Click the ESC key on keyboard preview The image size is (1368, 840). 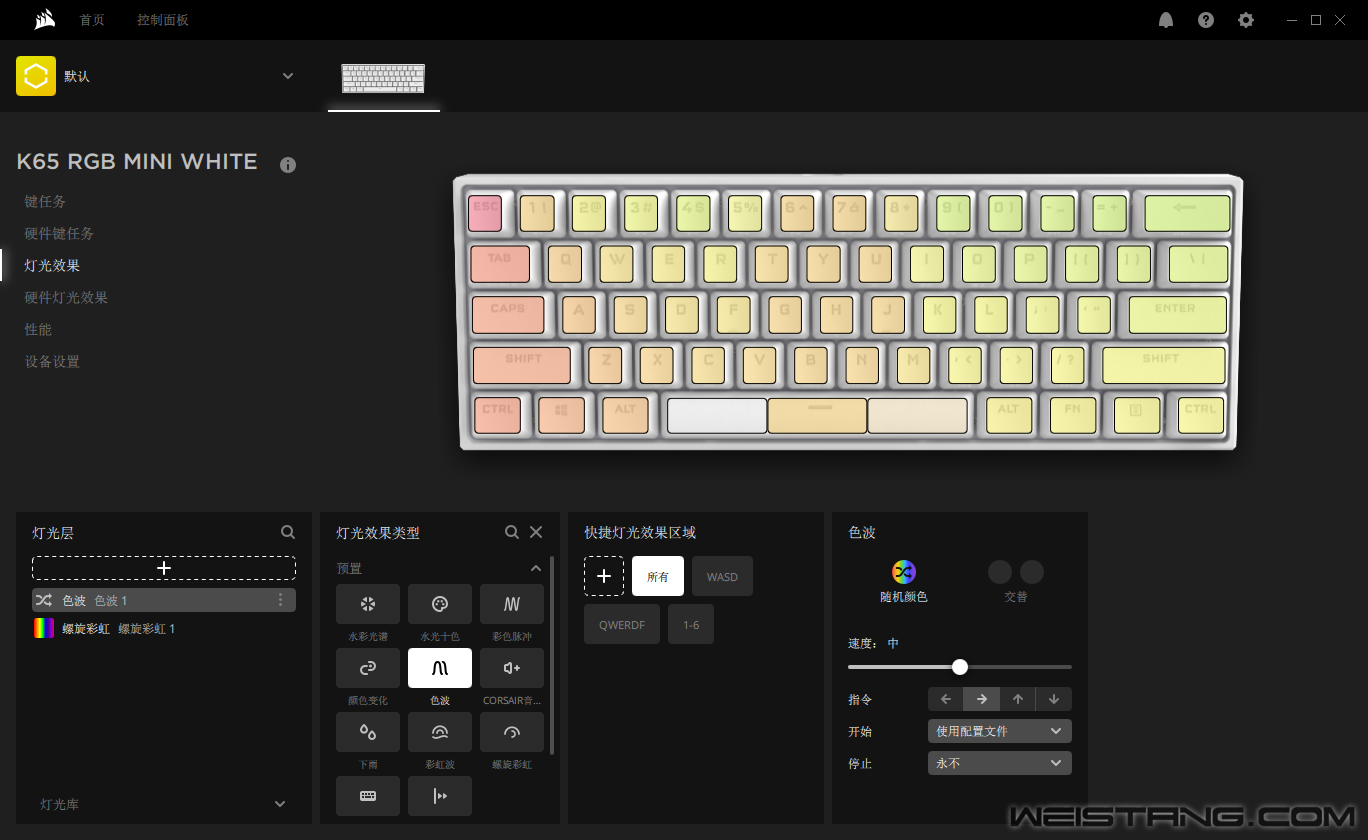click(485, 212)
